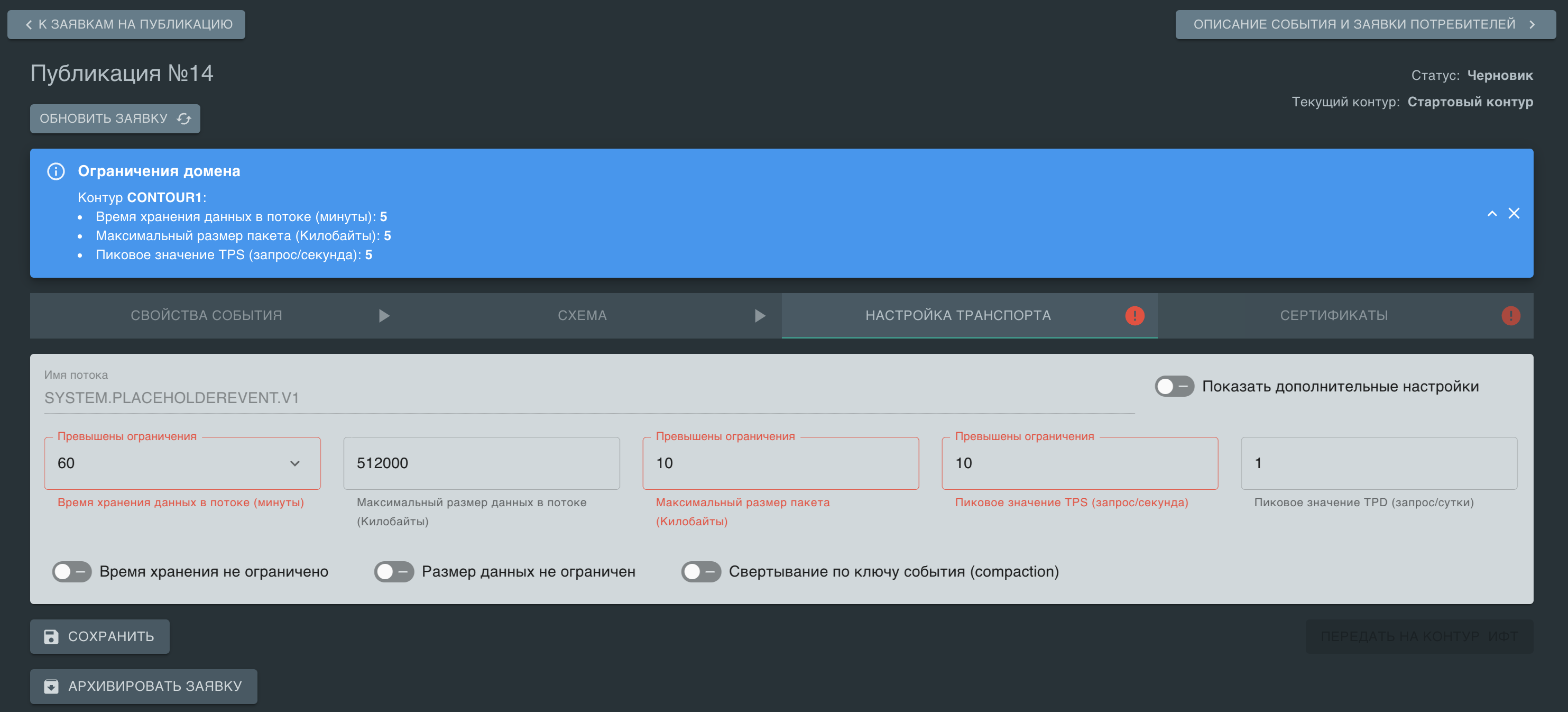Go back to К заявкам на публикацию
Image resolution: width=1568 pixels, height=712 pixels.
(x=126, y=24)
